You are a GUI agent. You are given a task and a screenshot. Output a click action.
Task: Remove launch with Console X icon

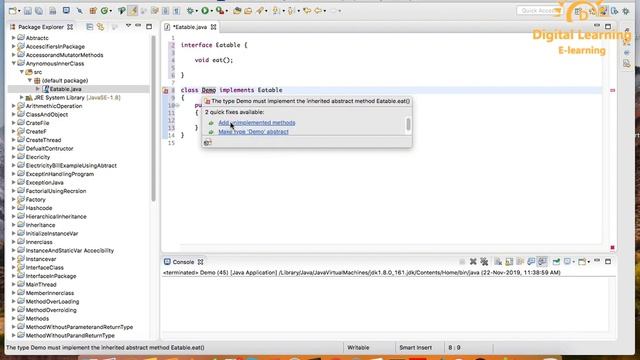click(x=473, y=262)
